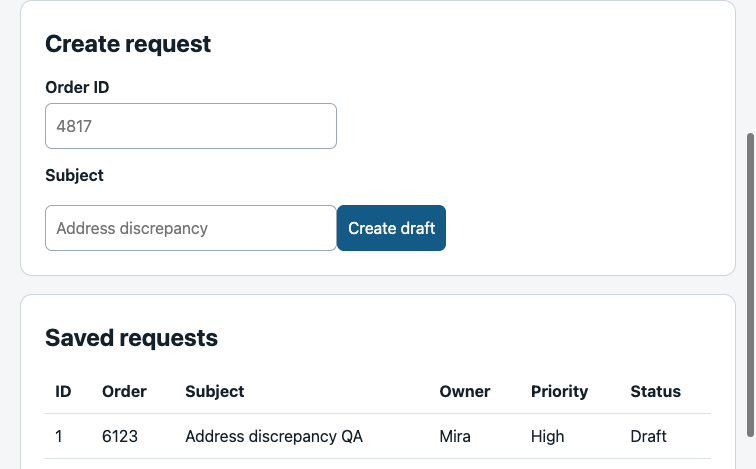Click the Status column header

[656, 391]
